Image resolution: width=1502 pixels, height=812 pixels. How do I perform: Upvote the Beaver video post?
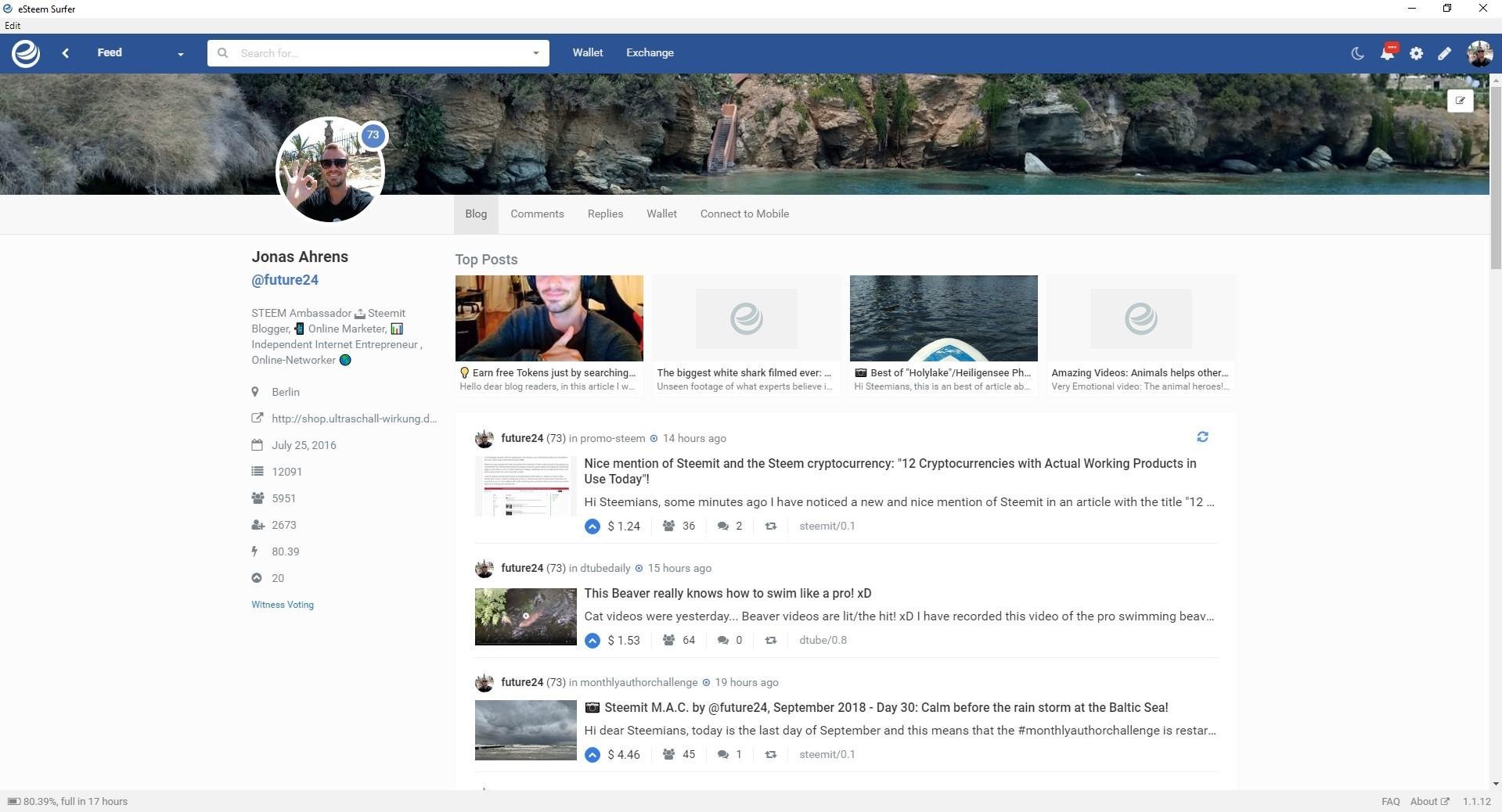click(593, 641)
